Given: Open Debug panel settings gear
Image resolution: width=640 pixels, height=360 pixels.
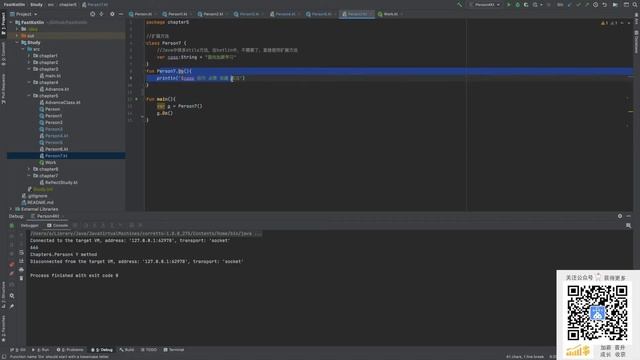Looking at the screenshot, I should click(620, 216).
